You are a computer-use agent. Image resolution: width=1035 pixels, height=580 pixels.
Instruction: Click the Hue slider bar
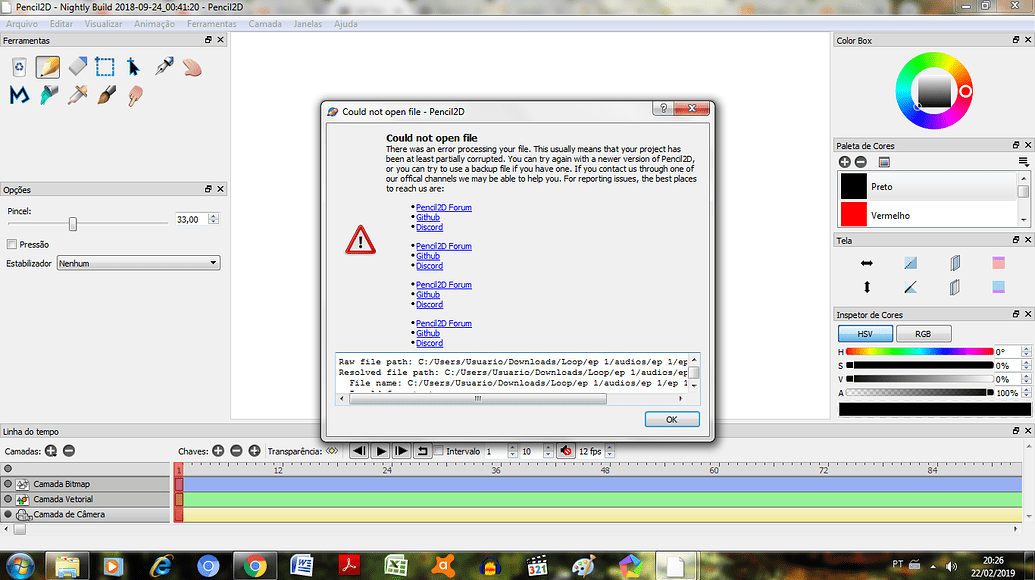[919, 352]
